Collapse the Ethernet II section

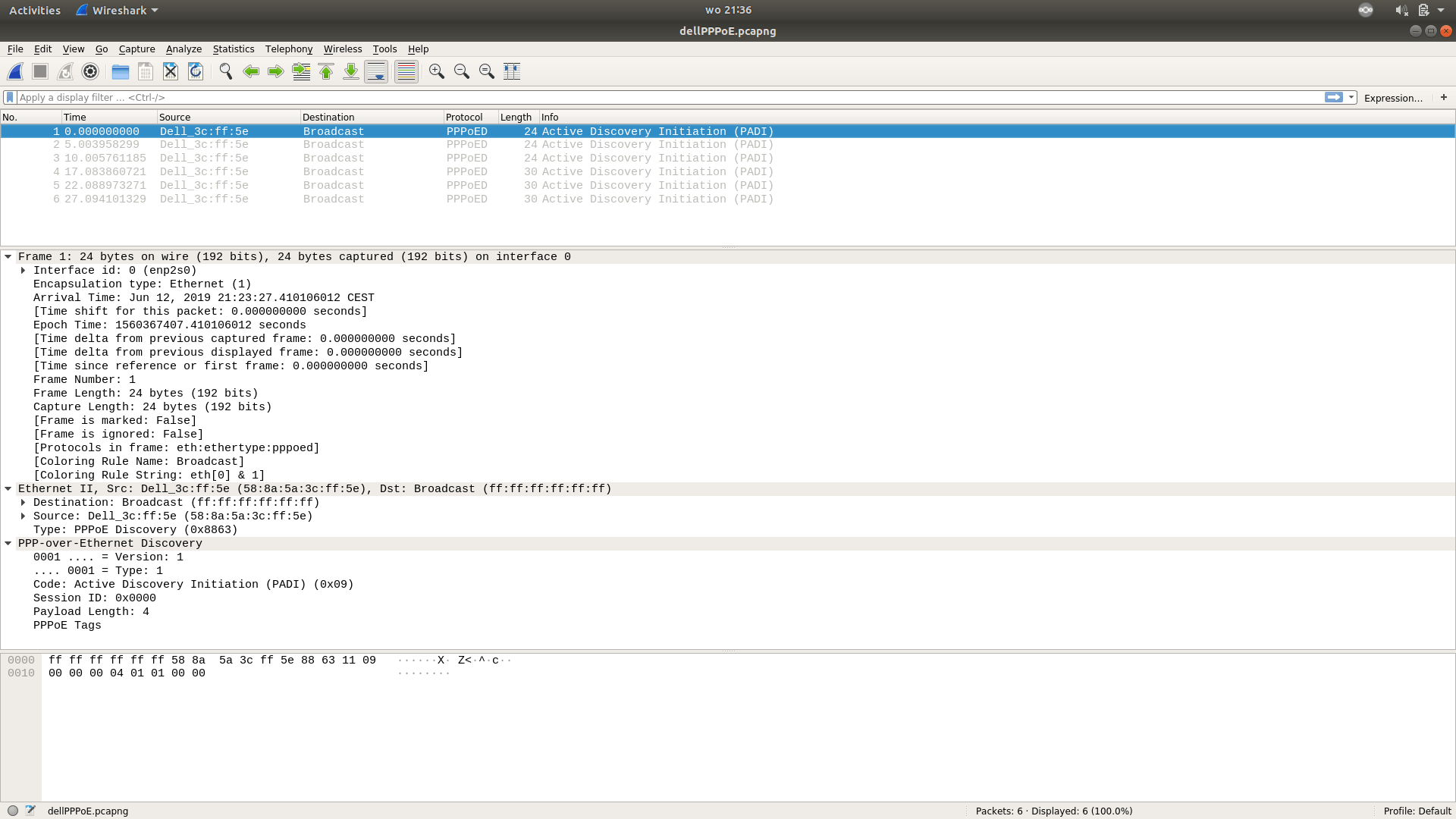pyautogui.click(x=8, y=489)
